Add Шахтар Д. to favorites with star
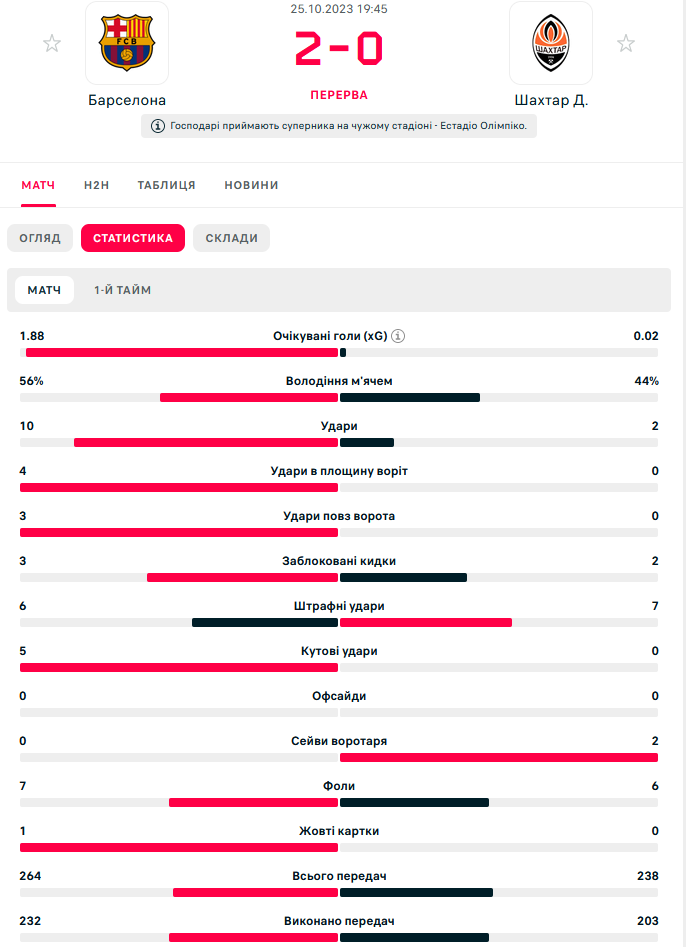 [626, 43]
